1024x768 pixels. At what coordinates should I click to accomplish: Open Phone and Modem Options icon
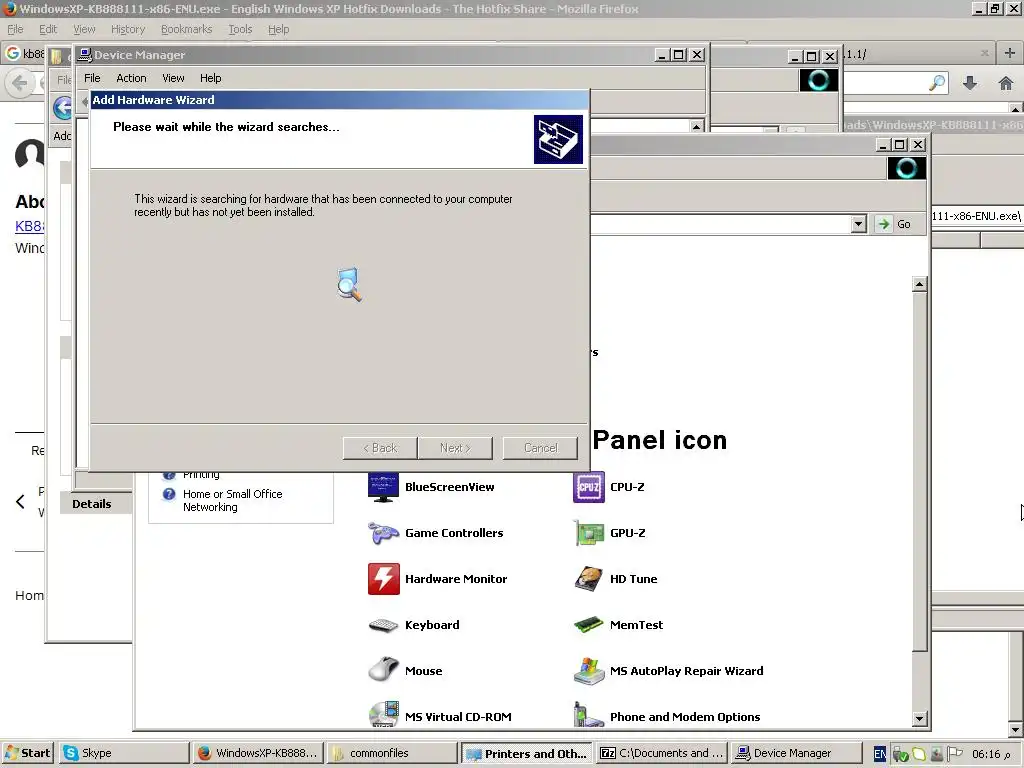click(588, 714)
